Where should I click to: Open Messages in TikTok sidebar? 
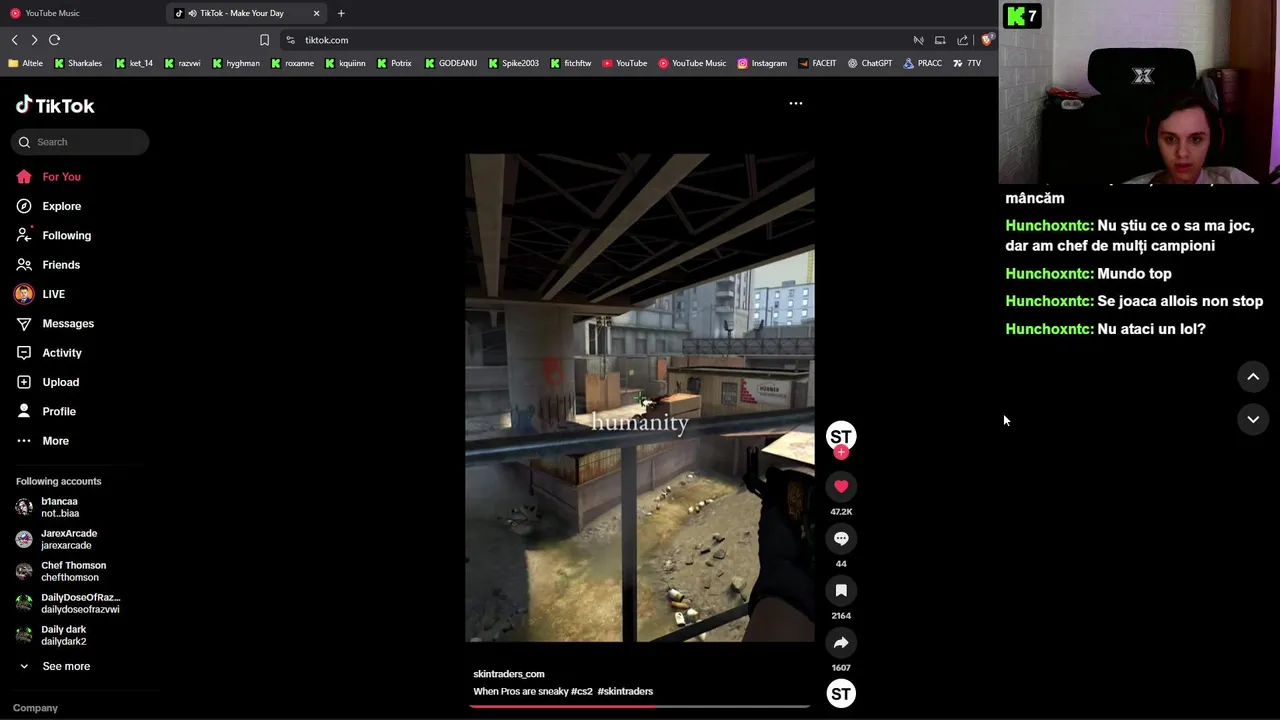(x=54, y=324)
